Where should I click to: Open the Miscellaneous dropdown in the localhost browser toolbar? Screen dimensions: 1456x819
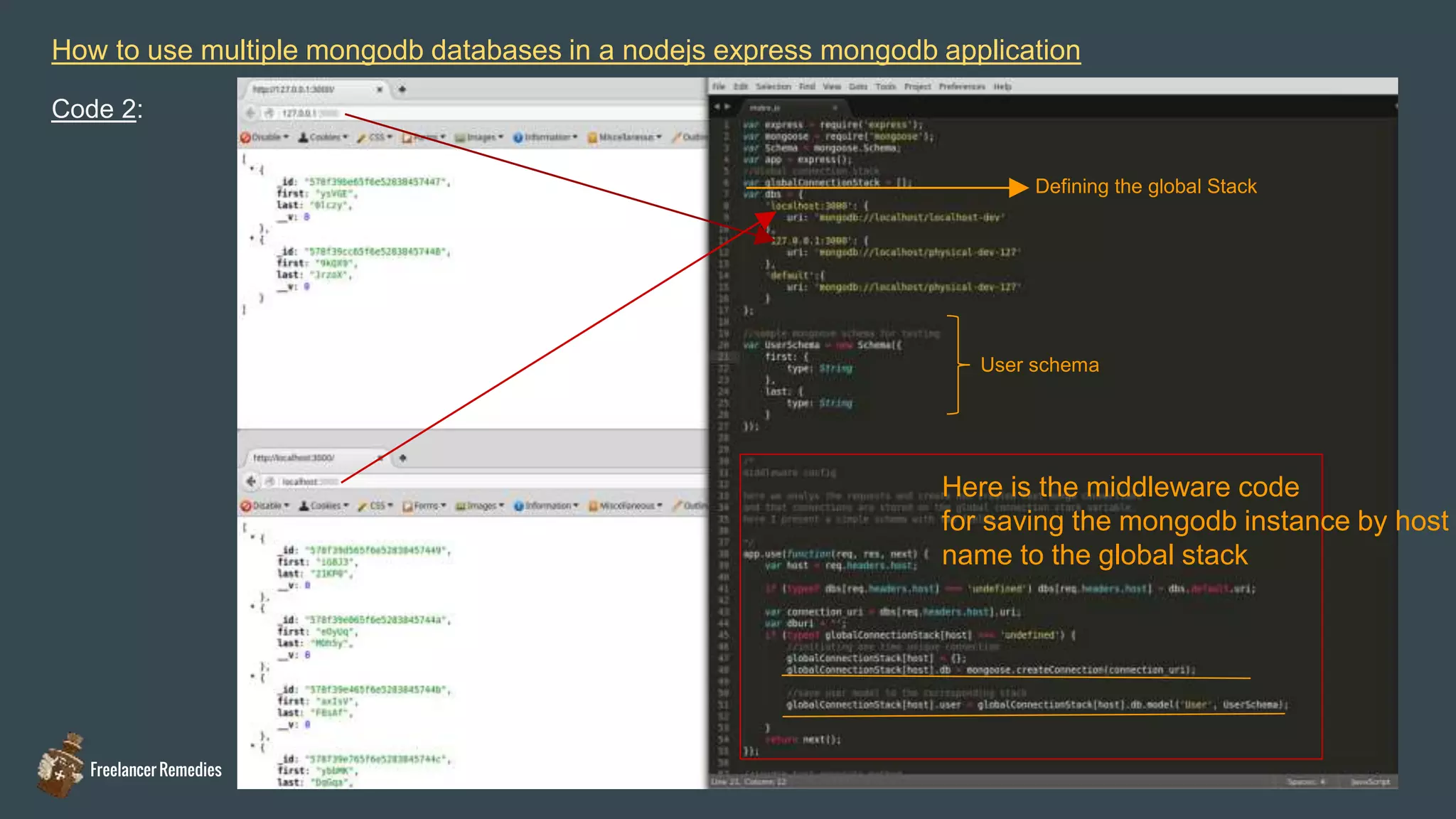click(x=626, y=505)
